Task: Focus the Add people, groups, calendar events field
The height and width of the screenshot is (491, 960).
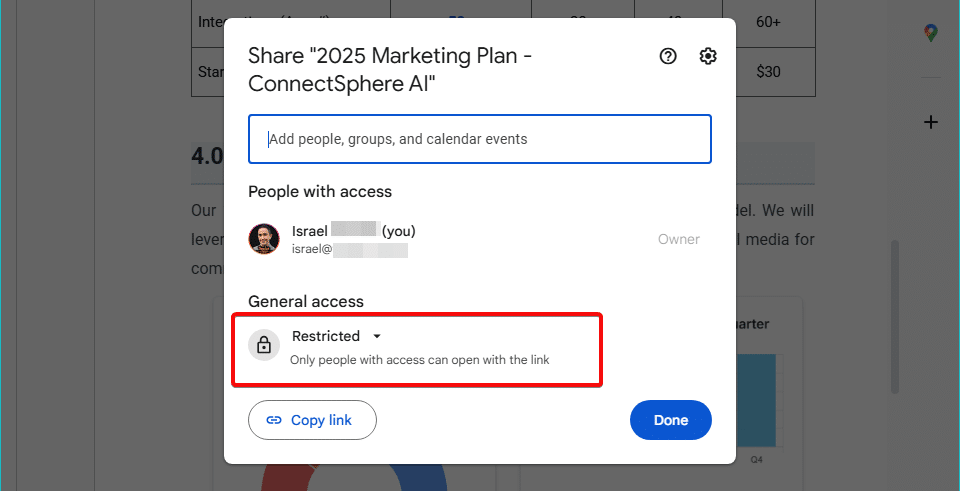Action: tap(479, 139)
